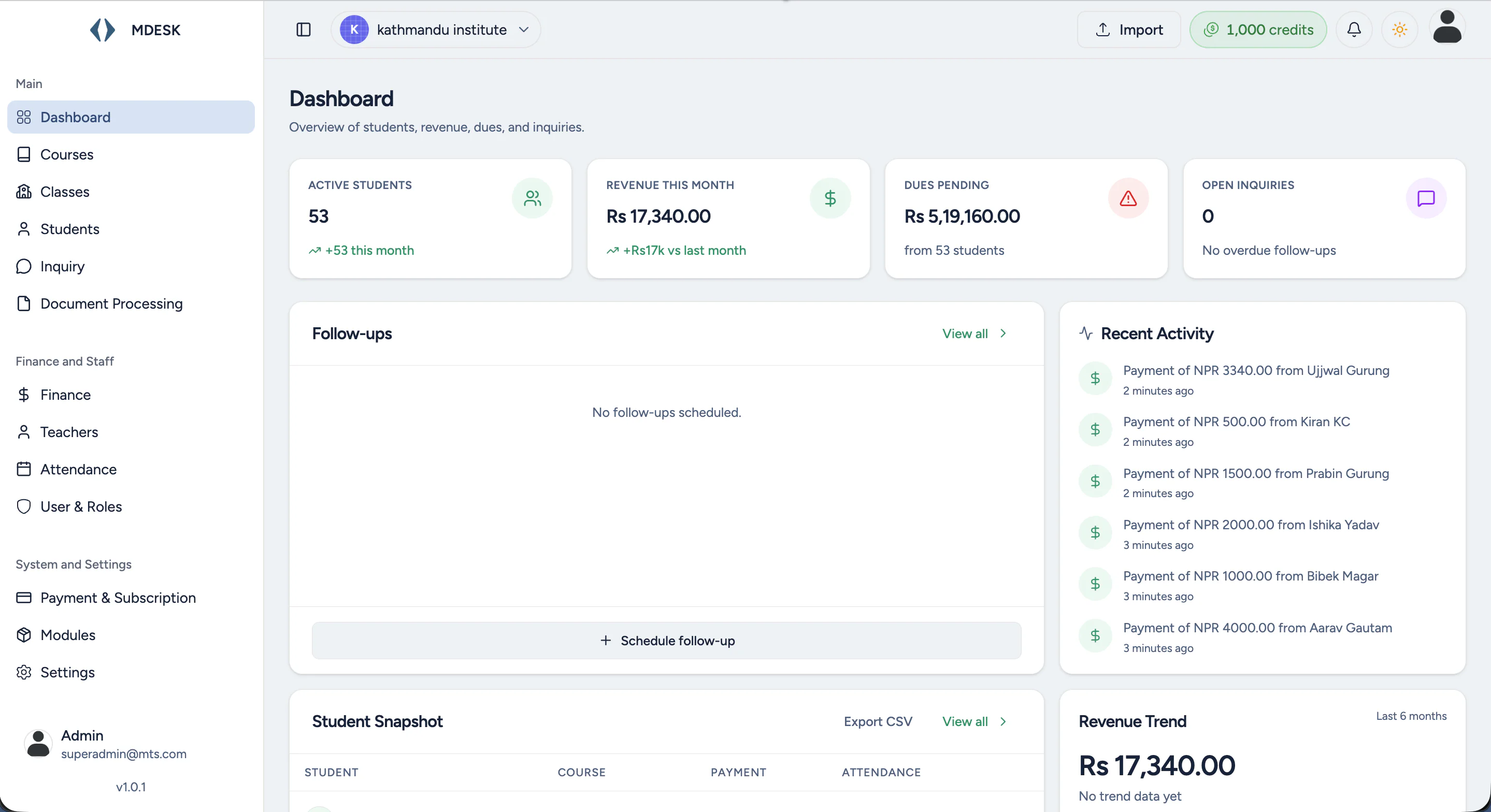Toggle the sidebar collapse icon
This screenshot has height=812, width=1491.
(303, 30)
